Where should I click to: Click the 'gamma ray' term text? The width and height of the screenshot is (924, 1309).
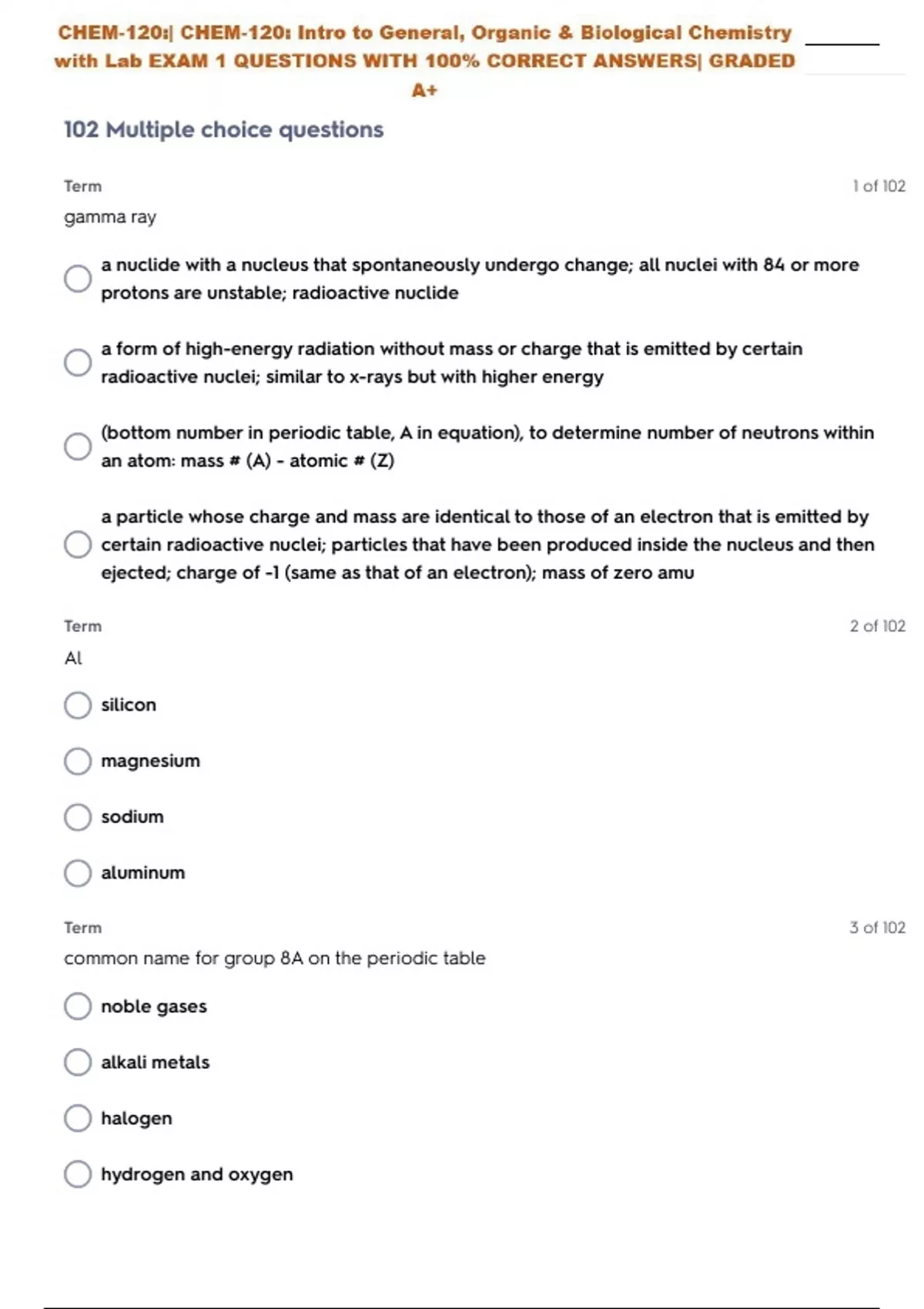(x=110, y=217)
